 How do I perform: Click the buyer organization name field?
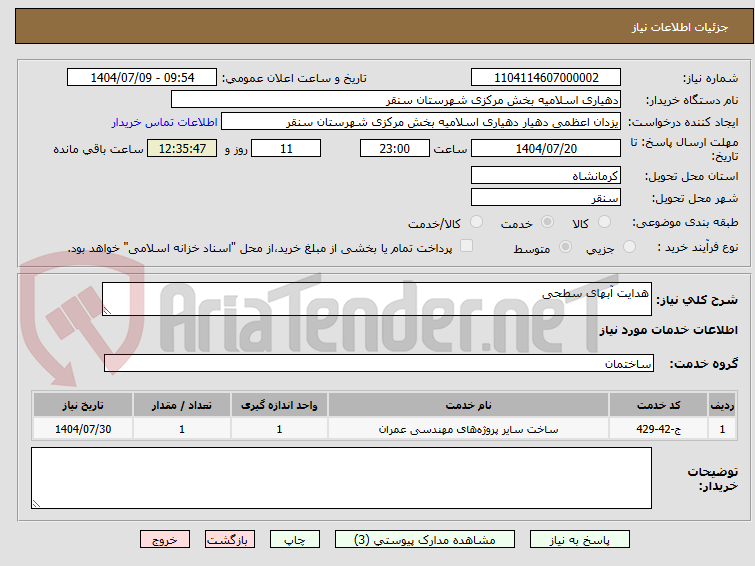tap(396, 100)
